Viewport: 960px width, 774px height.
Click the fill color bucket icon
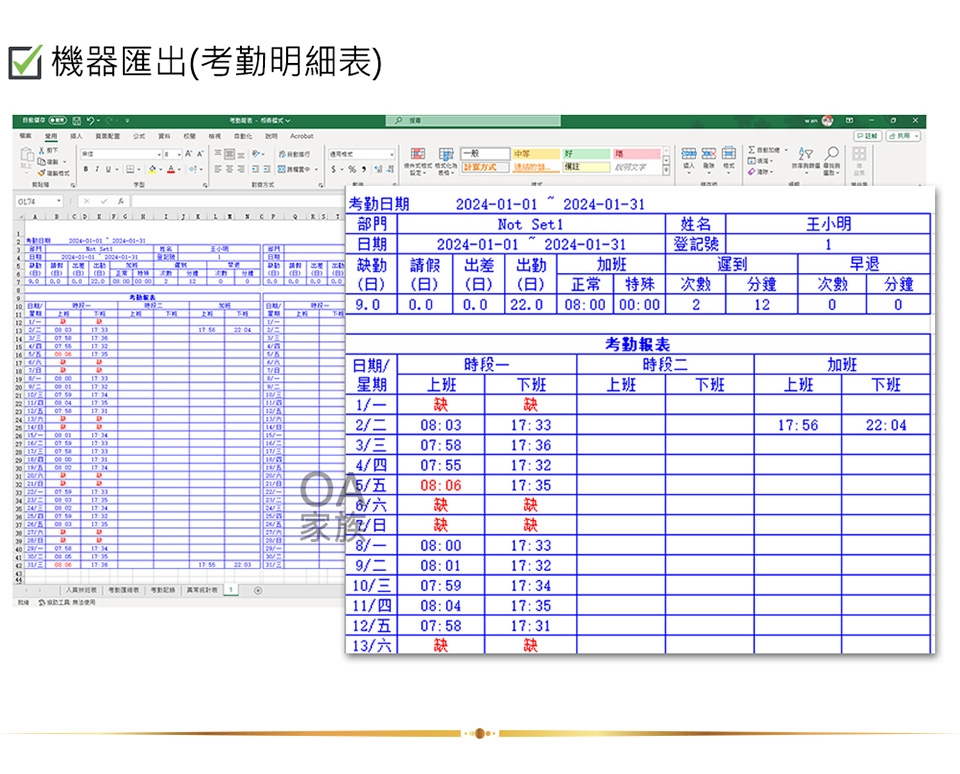(x=153, y=169)
